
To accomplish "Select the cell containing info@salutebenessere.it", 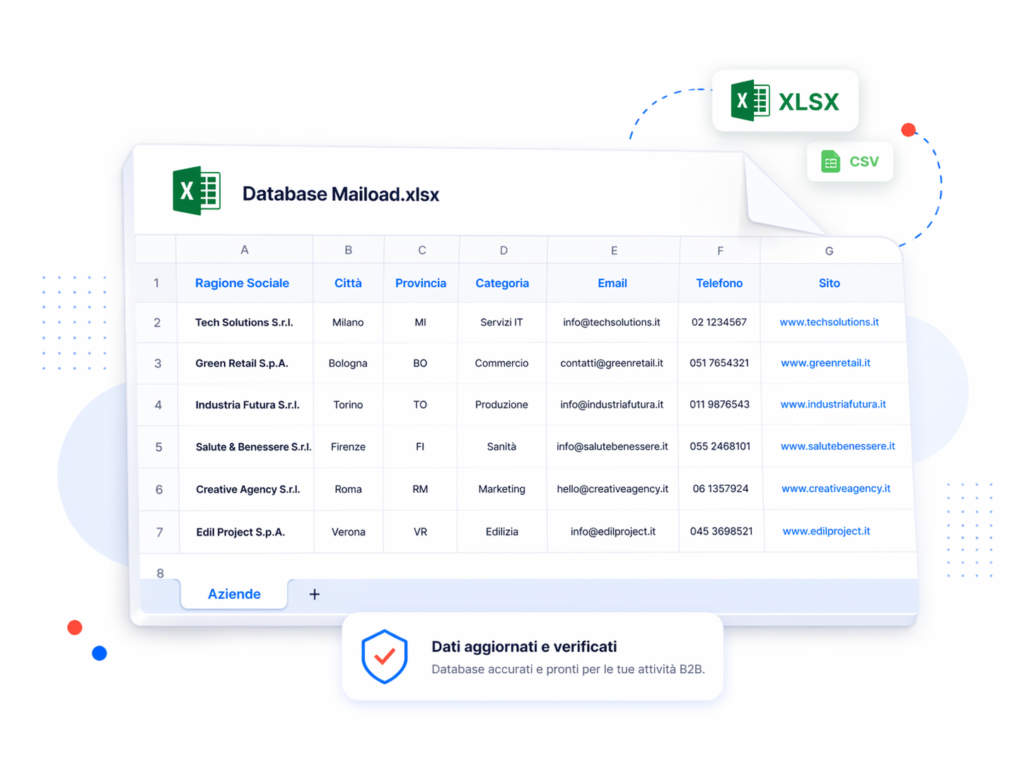I will coord(612,446).
